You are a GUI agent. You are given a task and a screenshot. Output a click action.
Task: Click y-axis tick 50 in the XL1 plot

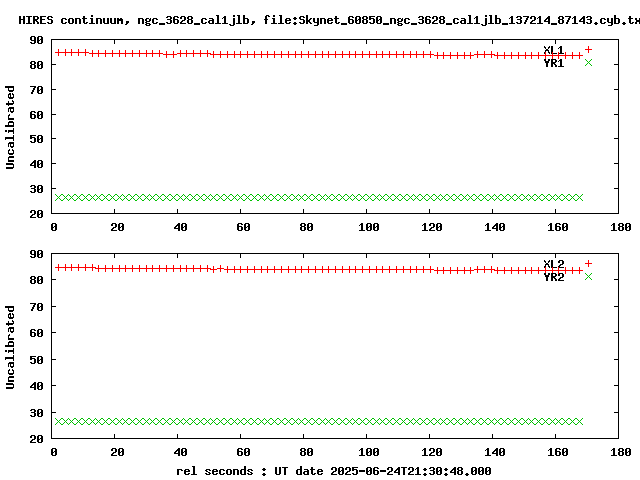coord(36,139)
